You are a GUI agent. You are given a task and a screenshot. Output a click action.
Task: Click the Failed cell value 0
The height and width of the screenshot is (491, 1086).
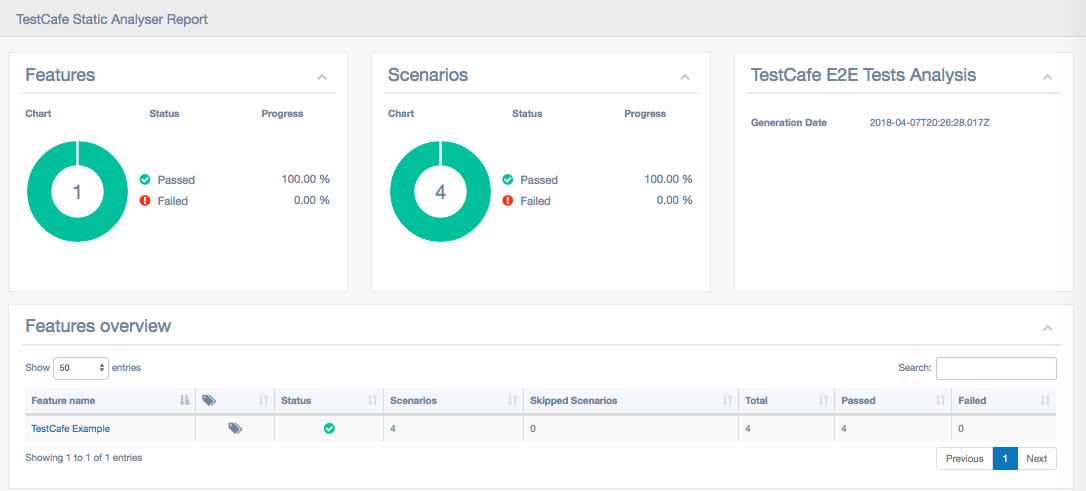pyautogui.click(x=961, y=429)
